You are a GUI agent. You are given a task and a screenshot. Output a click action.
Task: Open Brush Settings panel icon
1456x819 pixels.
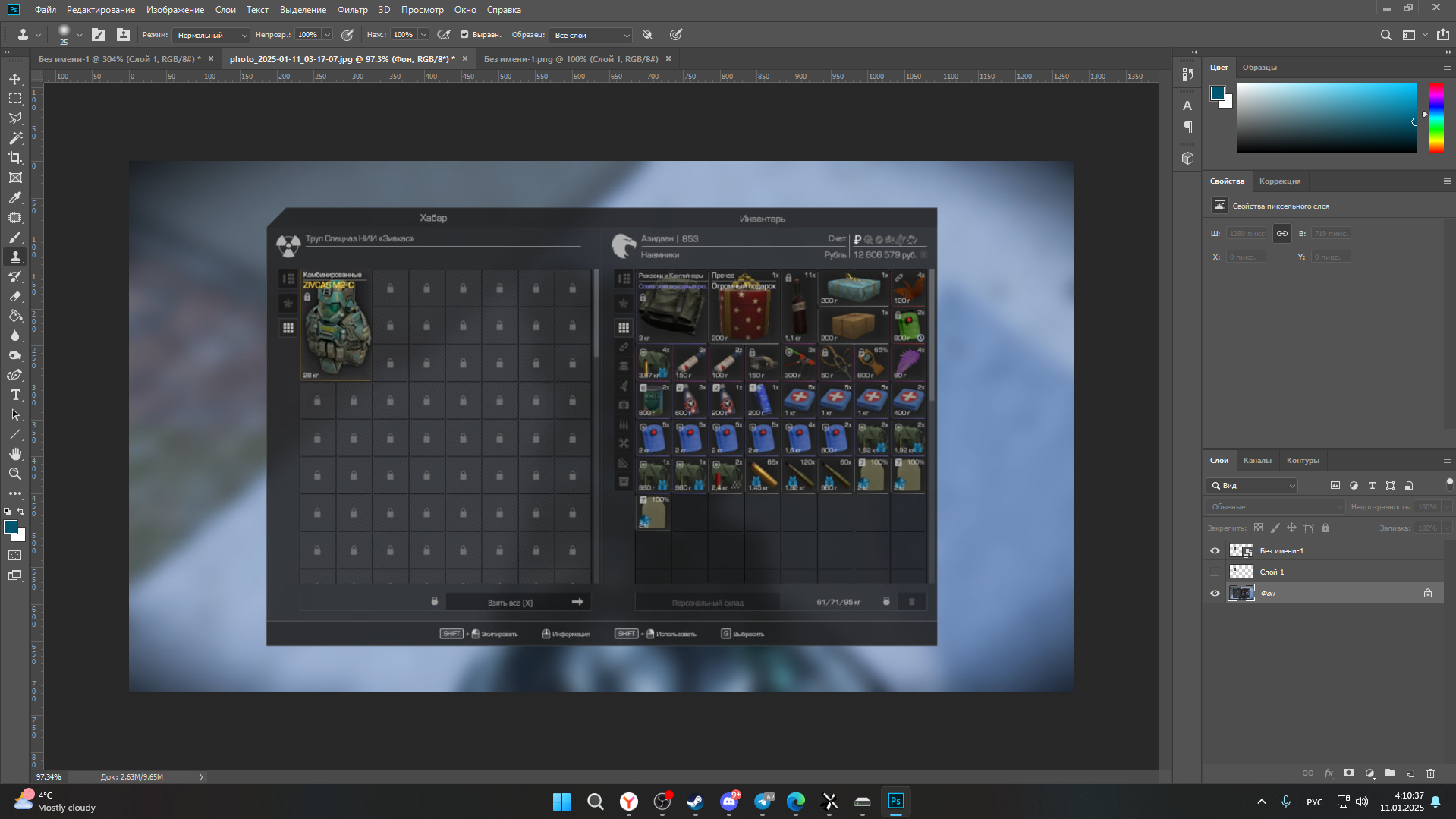tap(98, 35)
